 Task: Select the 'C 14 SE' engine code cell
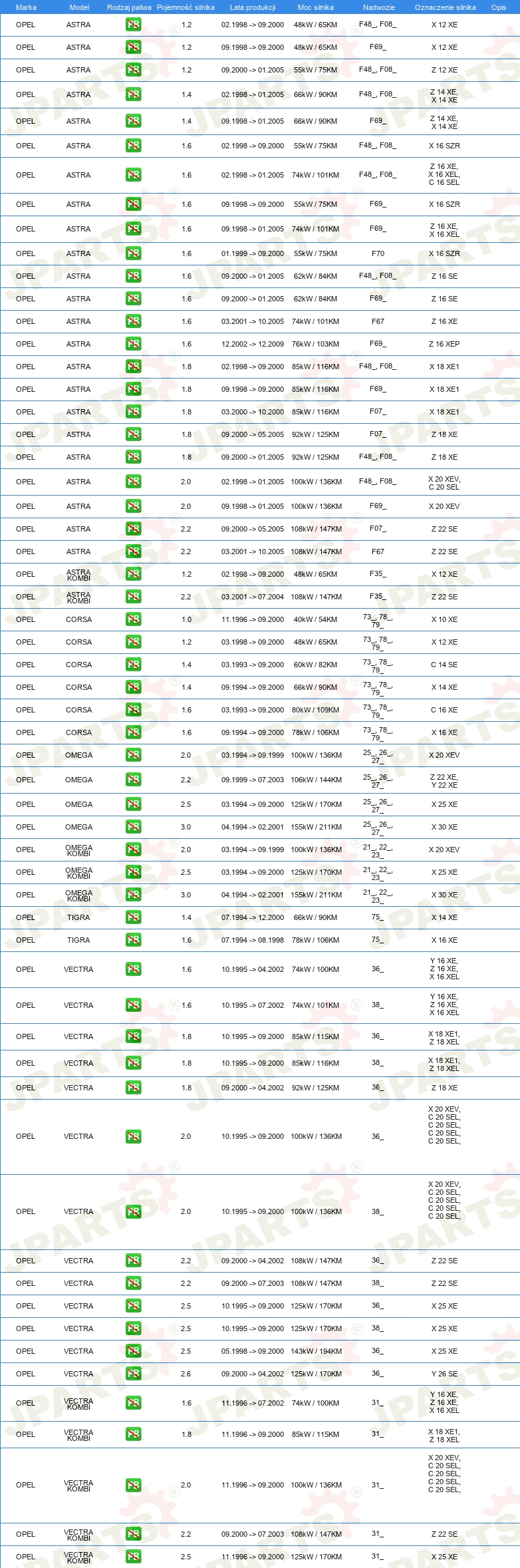444,665
